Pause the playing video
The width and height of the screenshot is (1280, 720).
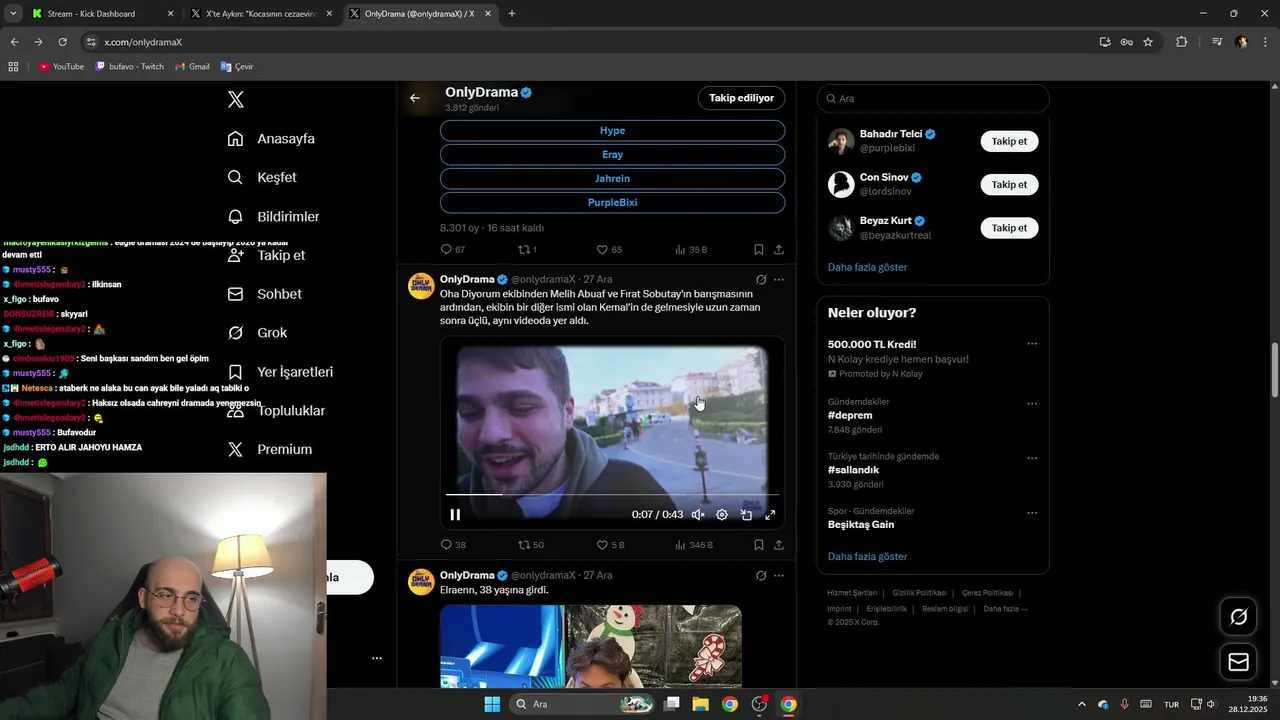[x=455, y=515]
